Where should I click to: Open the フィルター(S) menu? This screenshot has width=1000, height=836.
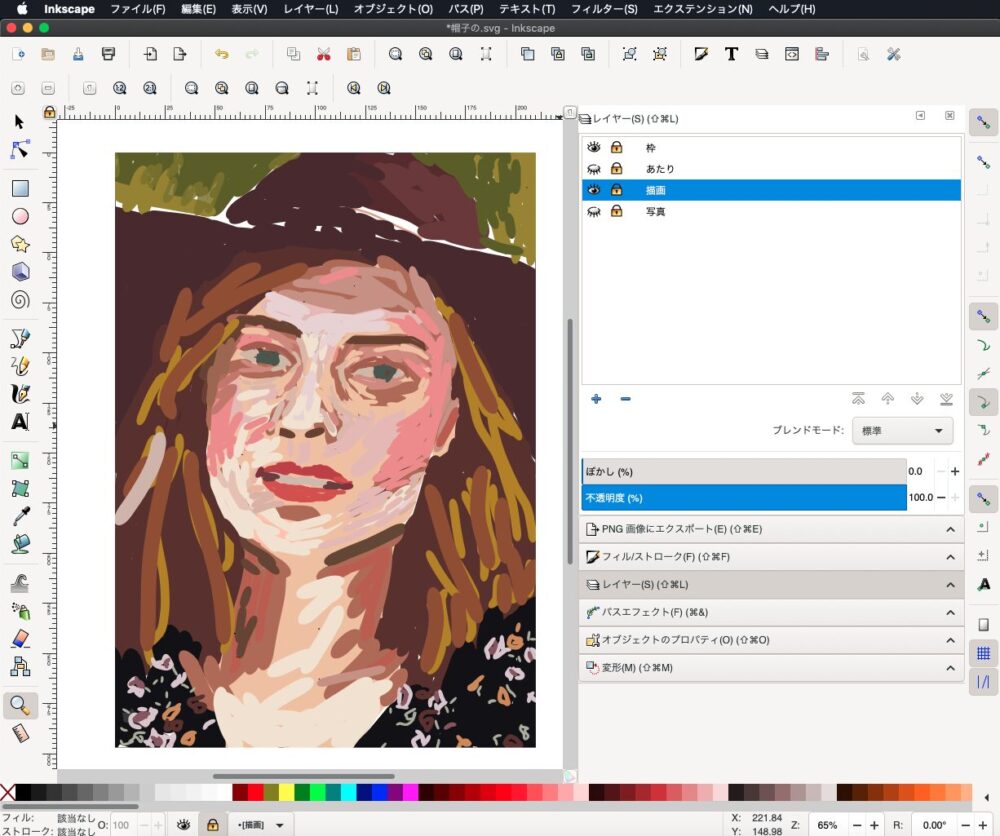[603, 9]
